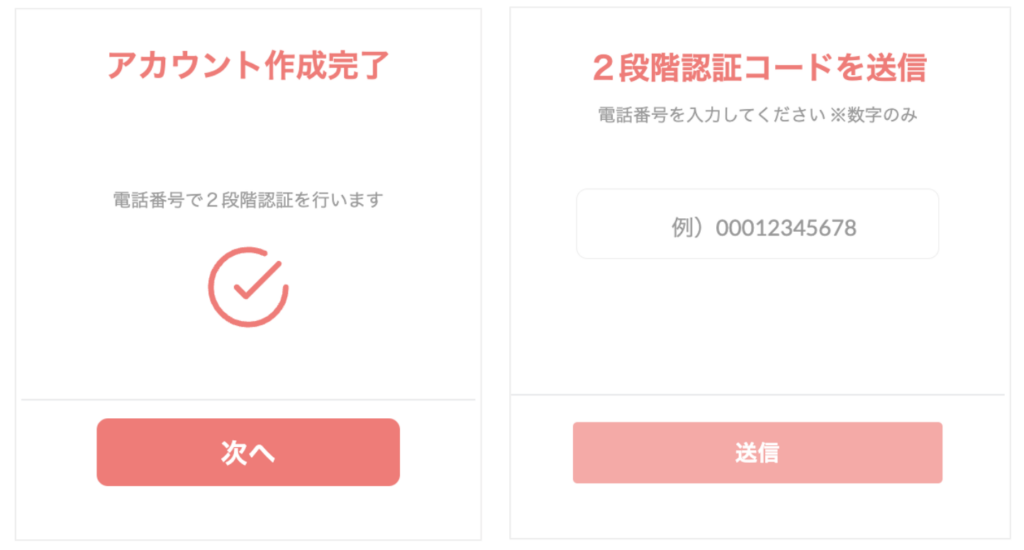Click blank area below the 送信 button
The height and width of the screenshot is (550, 1024).
(758, 511)
